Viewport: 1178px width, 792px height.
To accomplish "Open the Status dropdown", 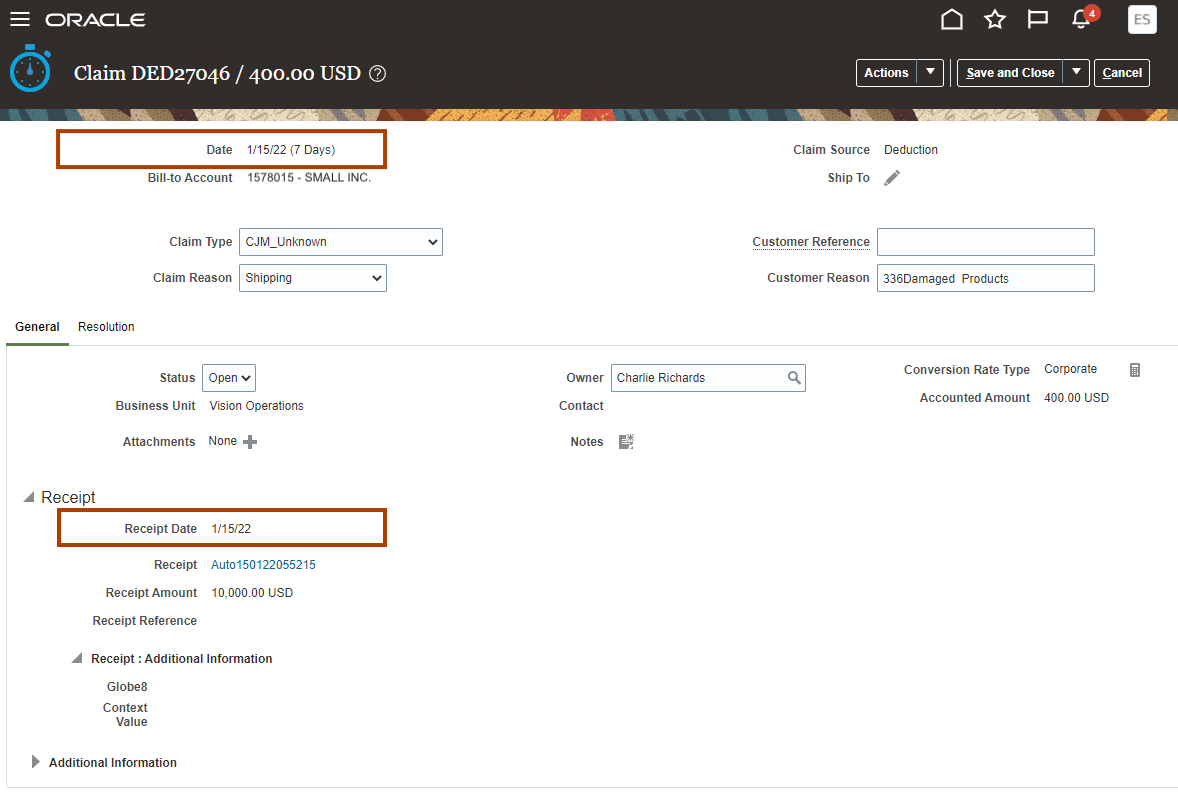I will point(229,378).
